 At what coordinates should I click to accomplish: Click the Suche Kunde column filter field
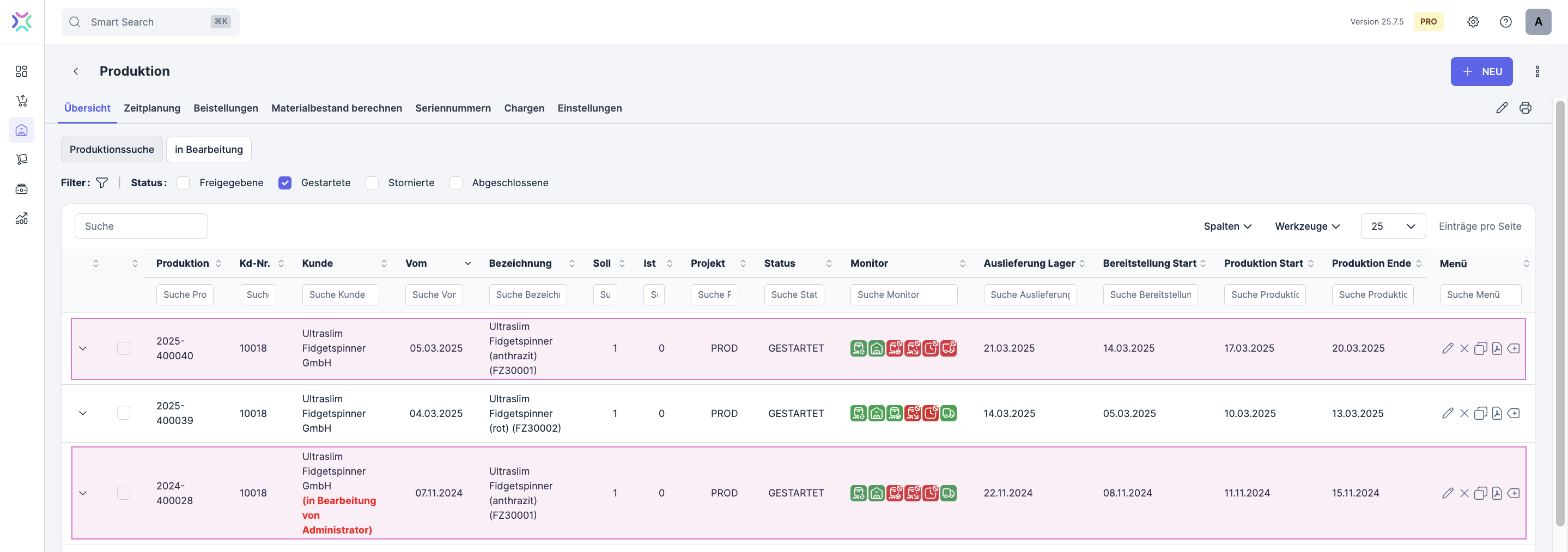pyautogui.click(x=339, y=295)
